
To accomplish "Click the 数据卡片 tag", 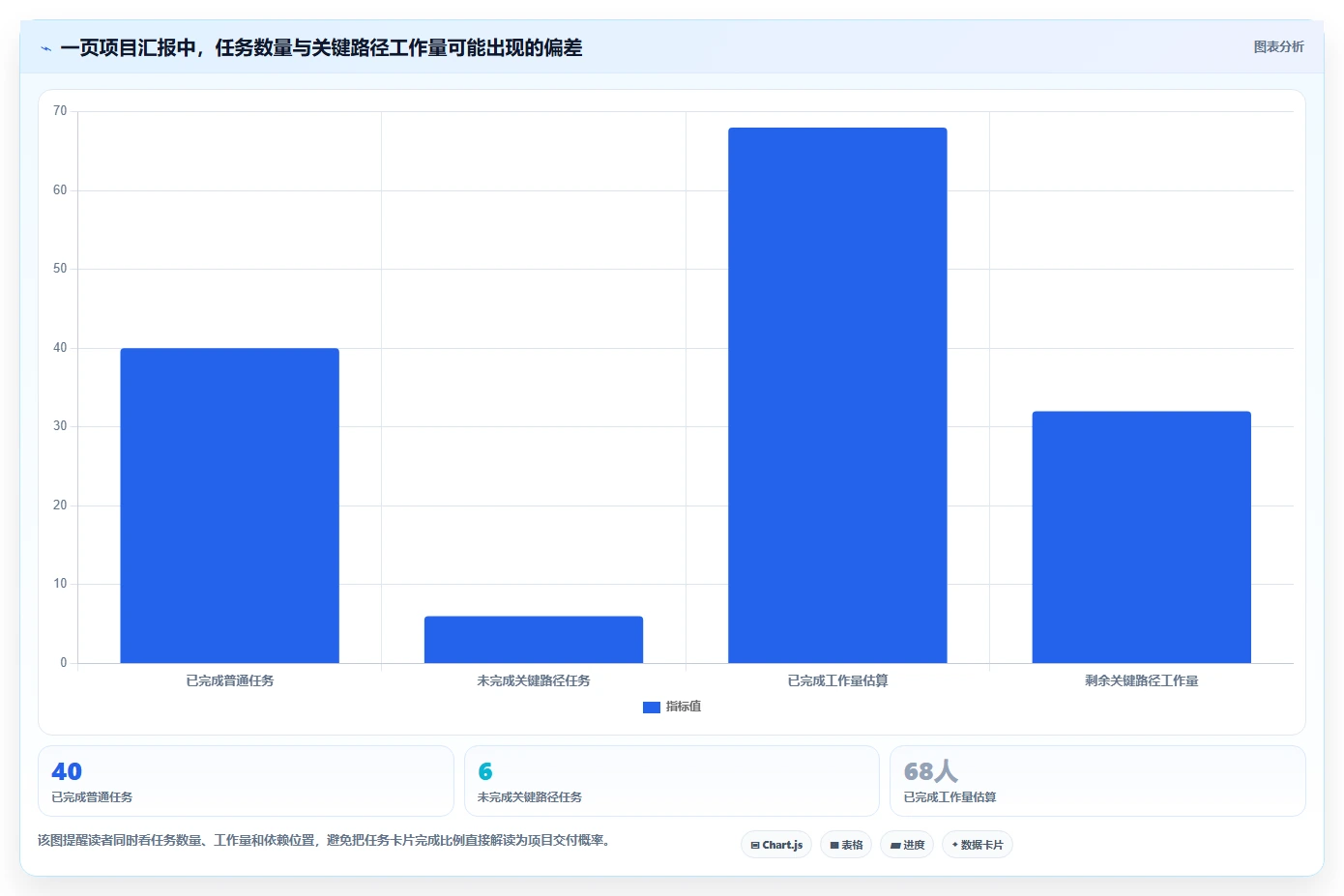I will pyautogui.click(x=978, y=845).
